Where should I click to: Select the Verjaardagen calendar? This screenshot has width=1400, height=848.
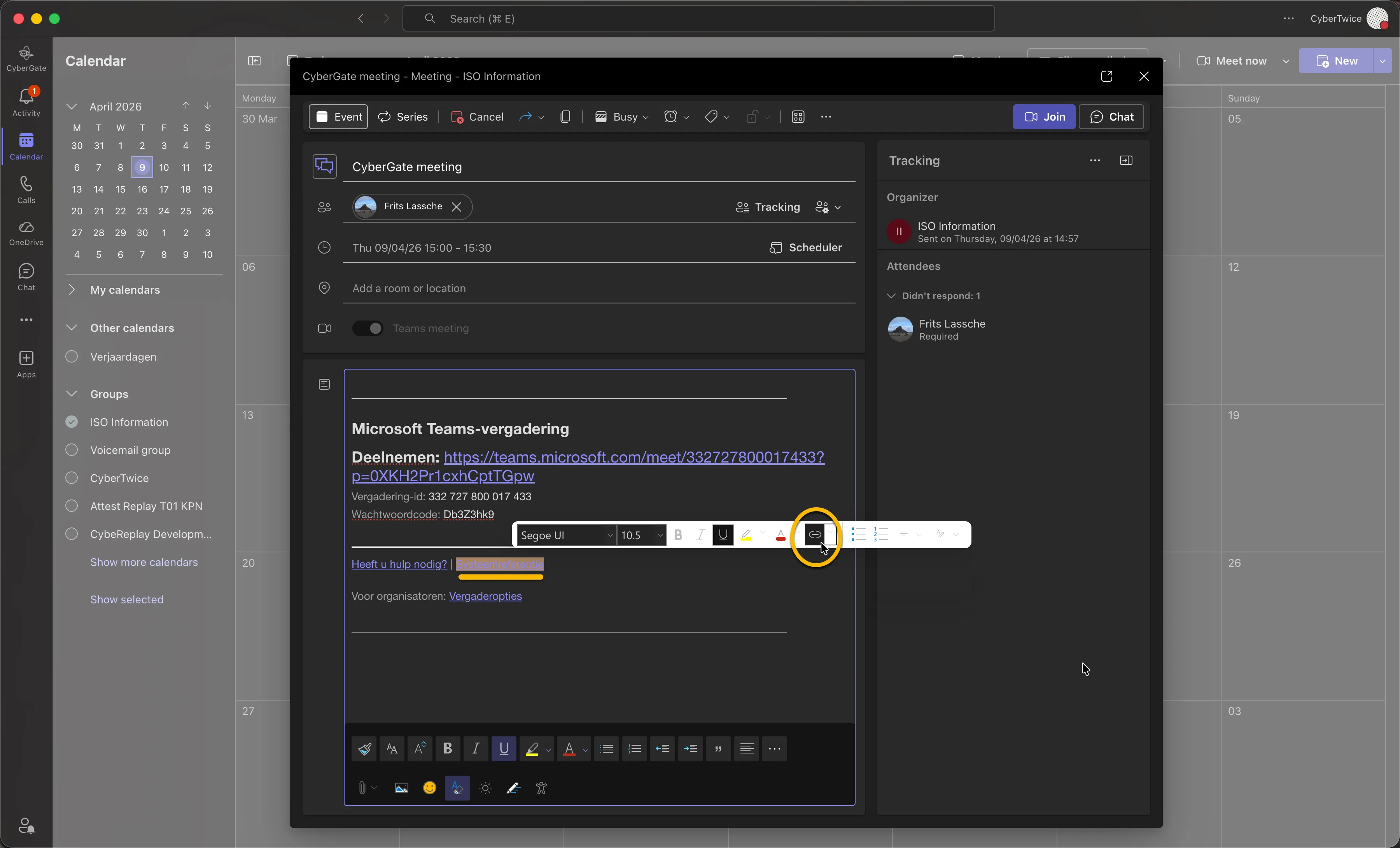(x=72, y=356)
